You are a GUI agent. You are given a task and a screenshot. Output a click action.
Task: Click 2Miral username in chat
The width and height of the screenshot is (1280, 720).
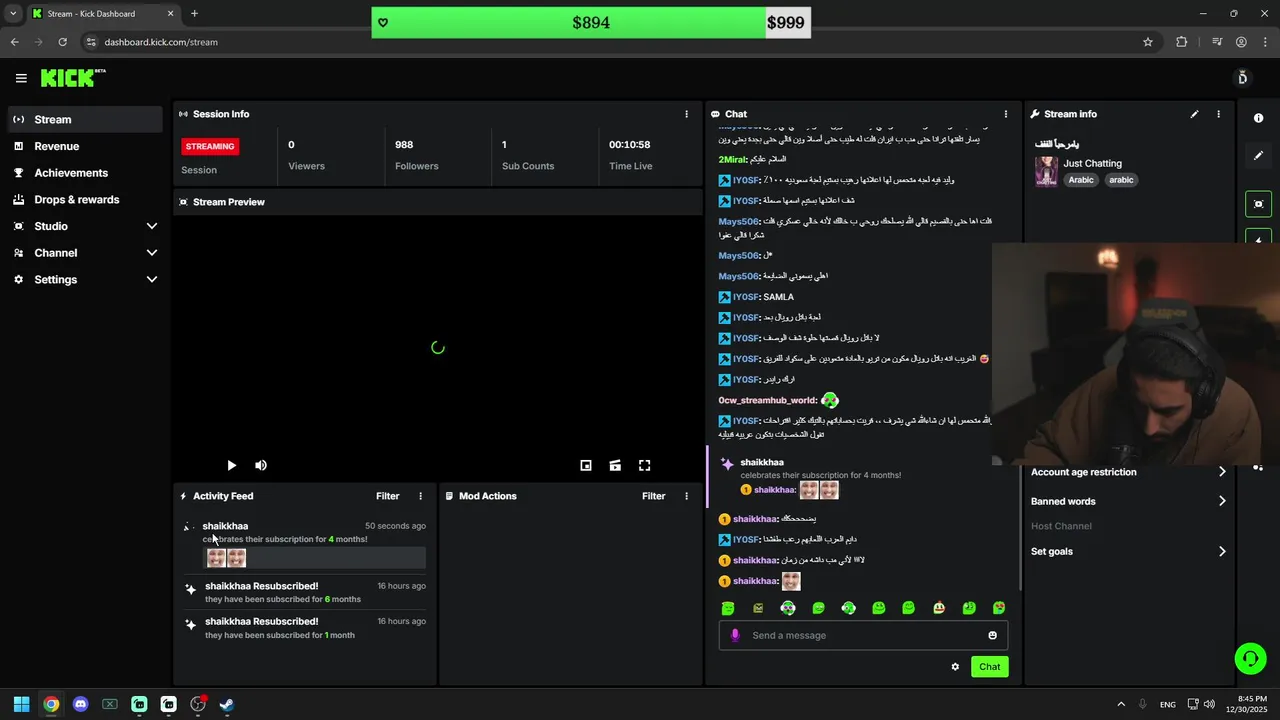(x=732, y=159)
